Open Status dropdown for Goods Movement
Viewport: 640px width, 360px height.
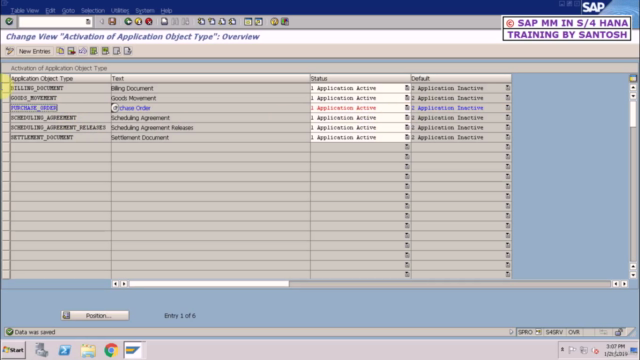point(407,98)
